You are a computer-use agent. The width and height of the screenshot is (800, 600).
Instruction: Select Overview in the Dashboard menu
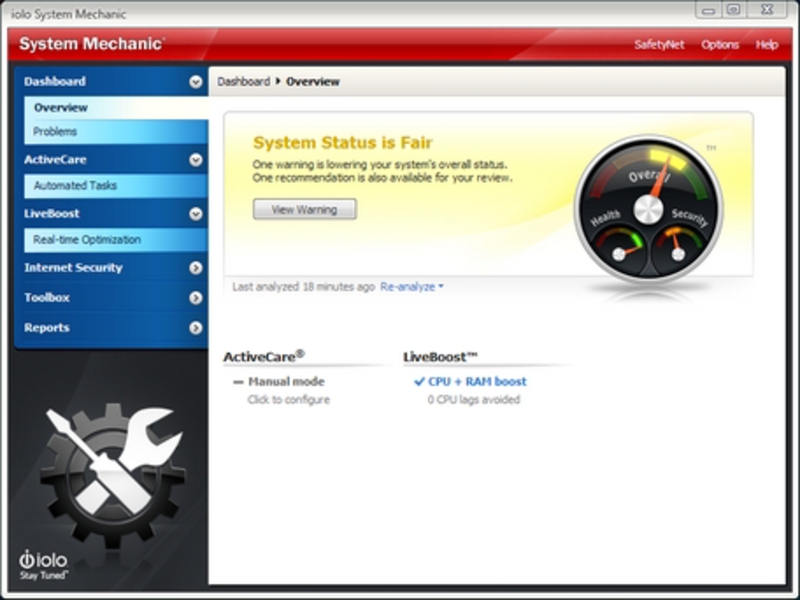click(x=116, y=108)
